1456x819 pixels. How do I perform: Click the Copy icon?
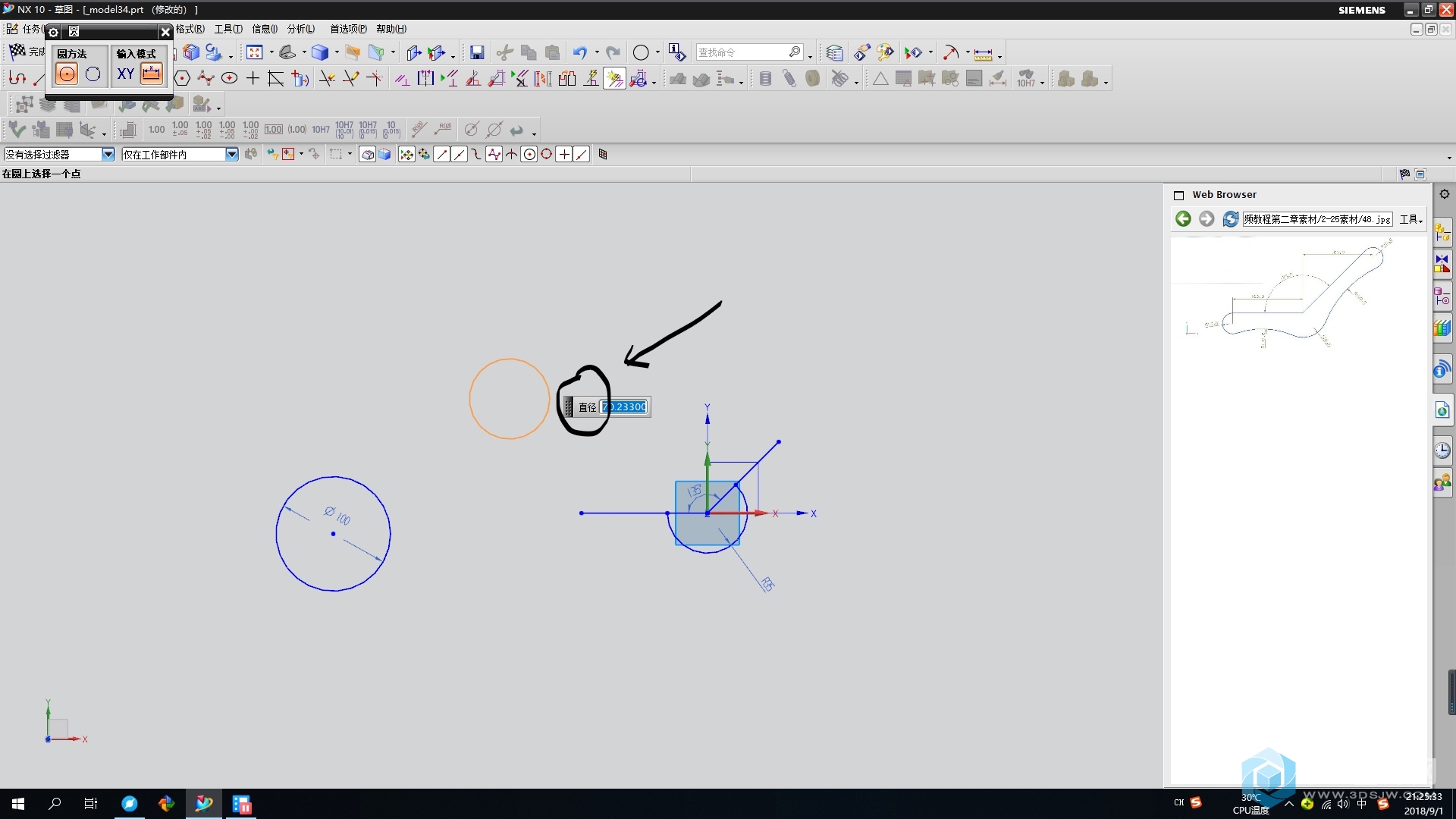coord(529,52)
